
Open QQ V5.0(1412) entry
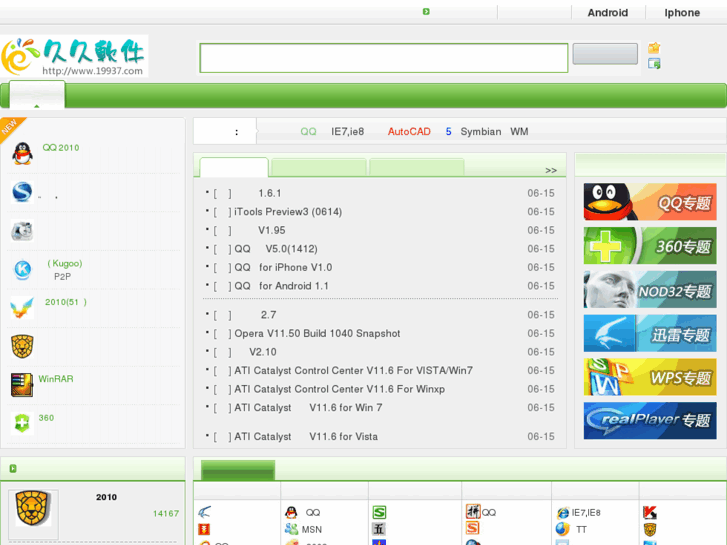pos(276,249)
